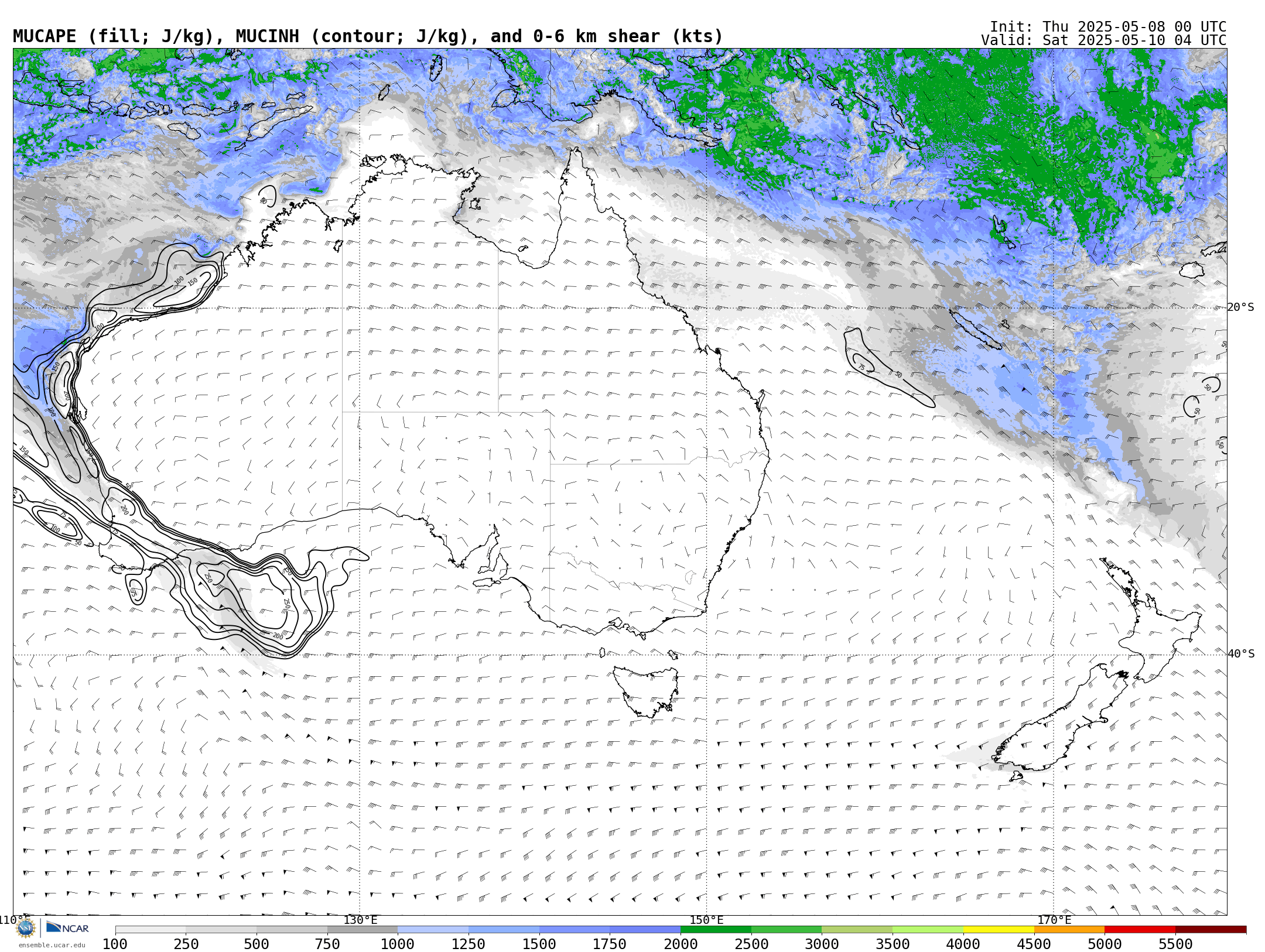Viewport: 1265px width, 952px height.
Task: Click the MUCAPE MUCINH shear chart title
Action: (368, 36)
